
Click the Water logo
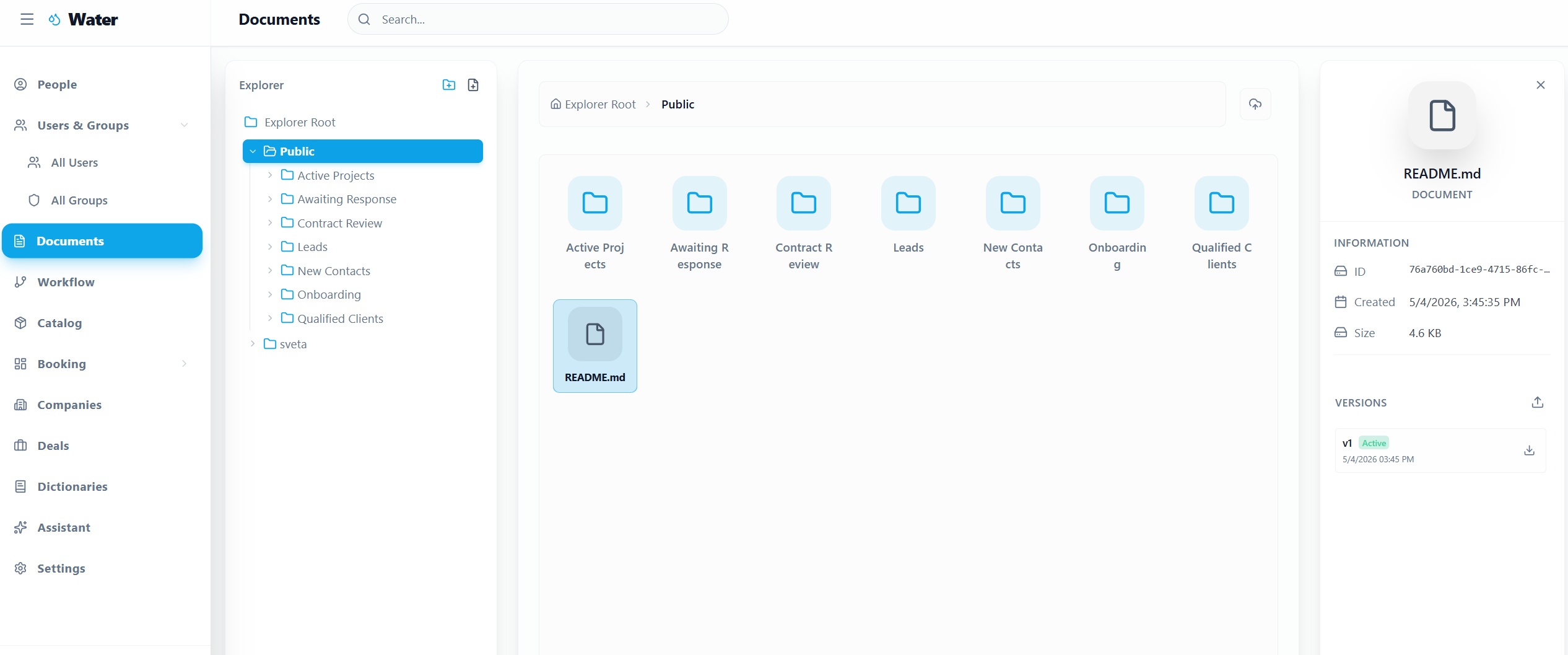83,19
